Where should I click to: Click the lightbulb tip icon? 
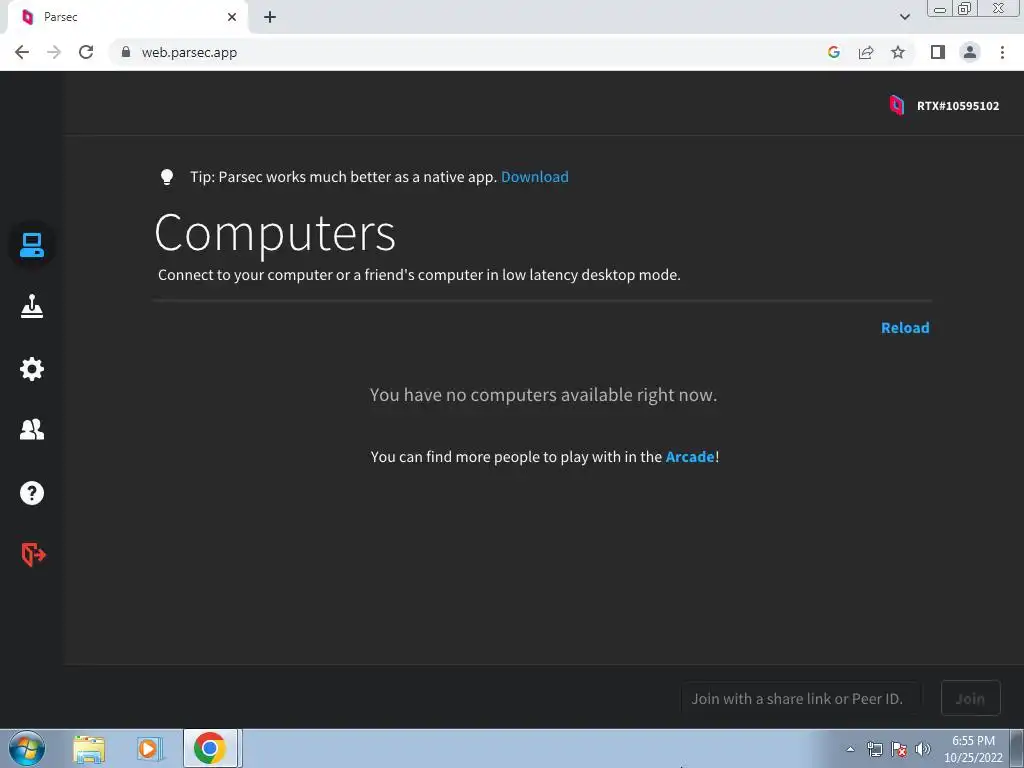(x=167, y=177)
